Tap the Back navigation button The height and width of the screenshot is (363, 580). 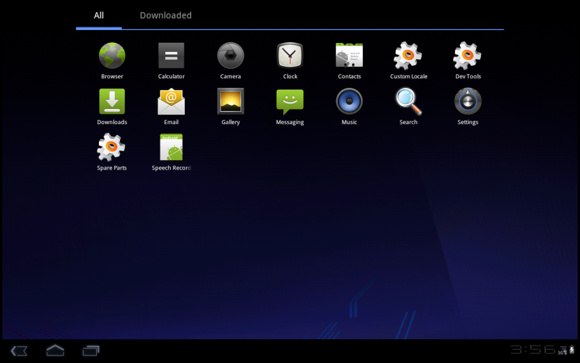[x=19, y=351]
